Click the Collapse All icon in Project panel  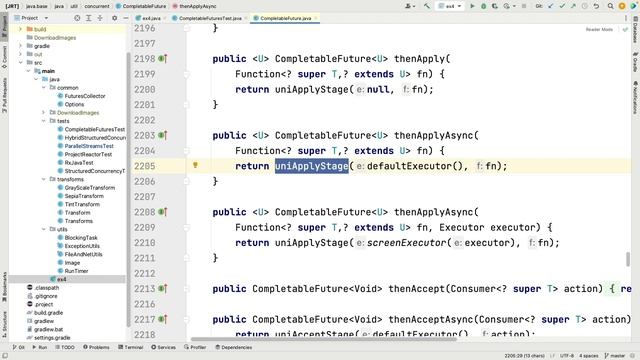[100, 18]
